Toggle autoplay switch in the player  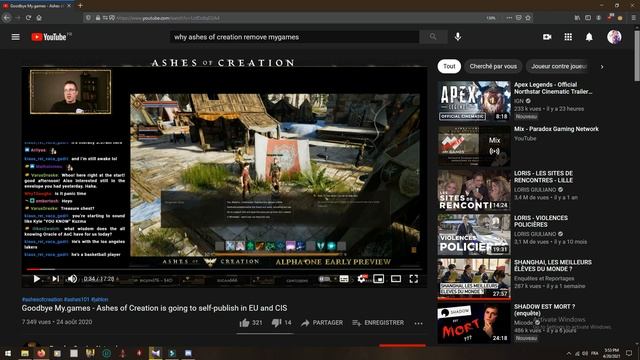pos(325,279)
